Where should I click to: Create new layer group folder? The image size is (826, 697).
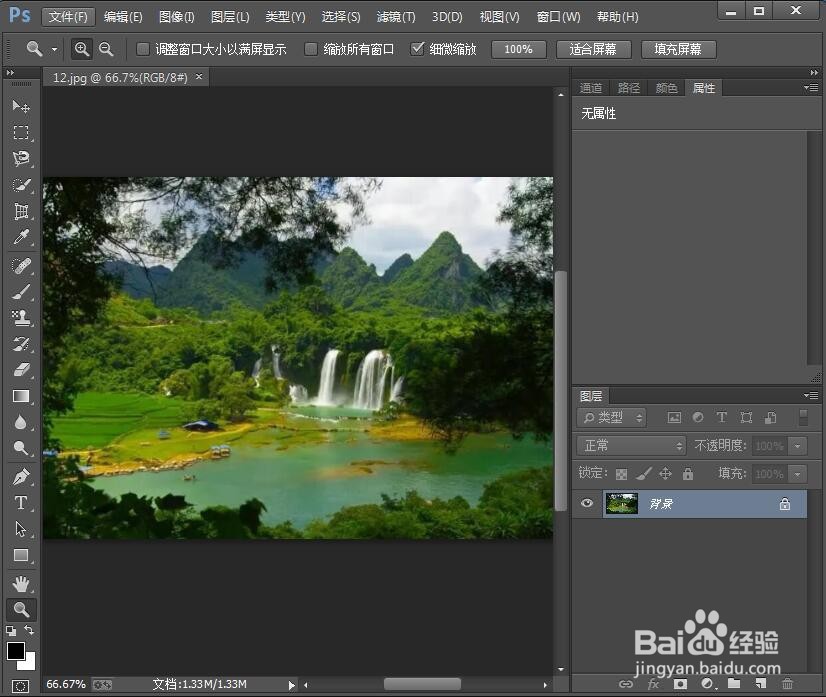click(x=734, y=684)
